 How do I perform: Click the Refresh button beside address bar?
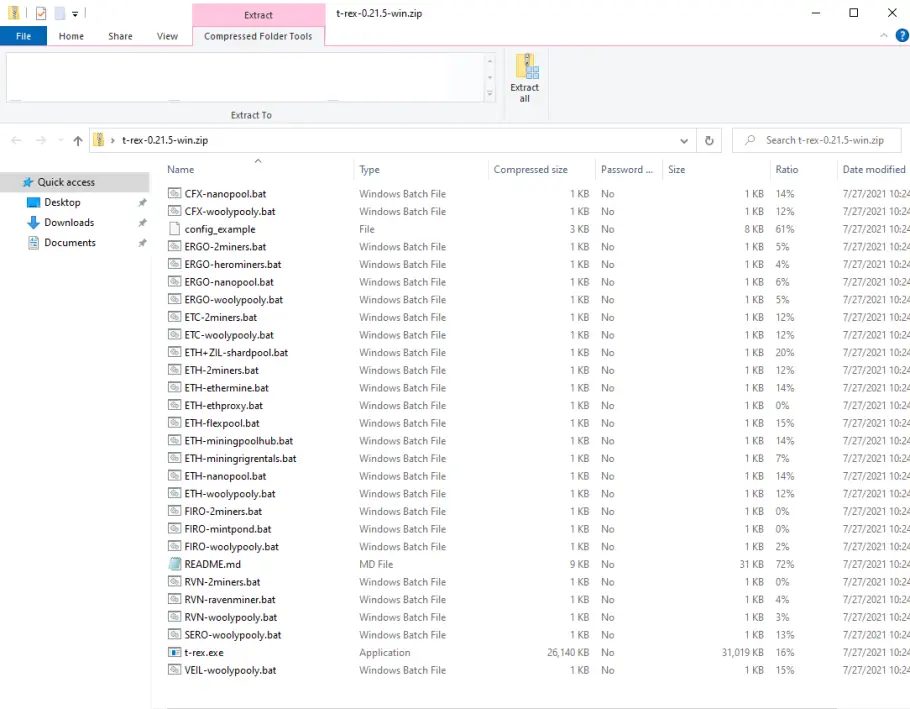pyautogui.click(x=709, y=140)
